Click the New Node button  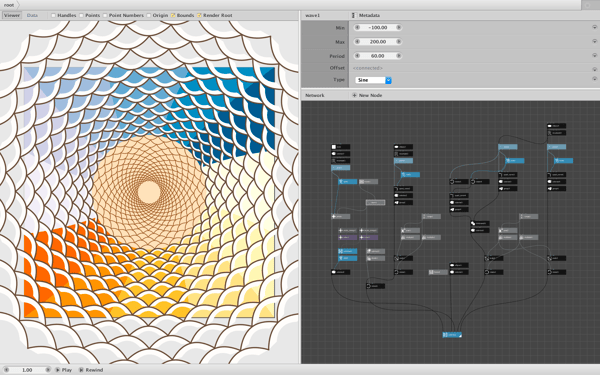(367, 95)
